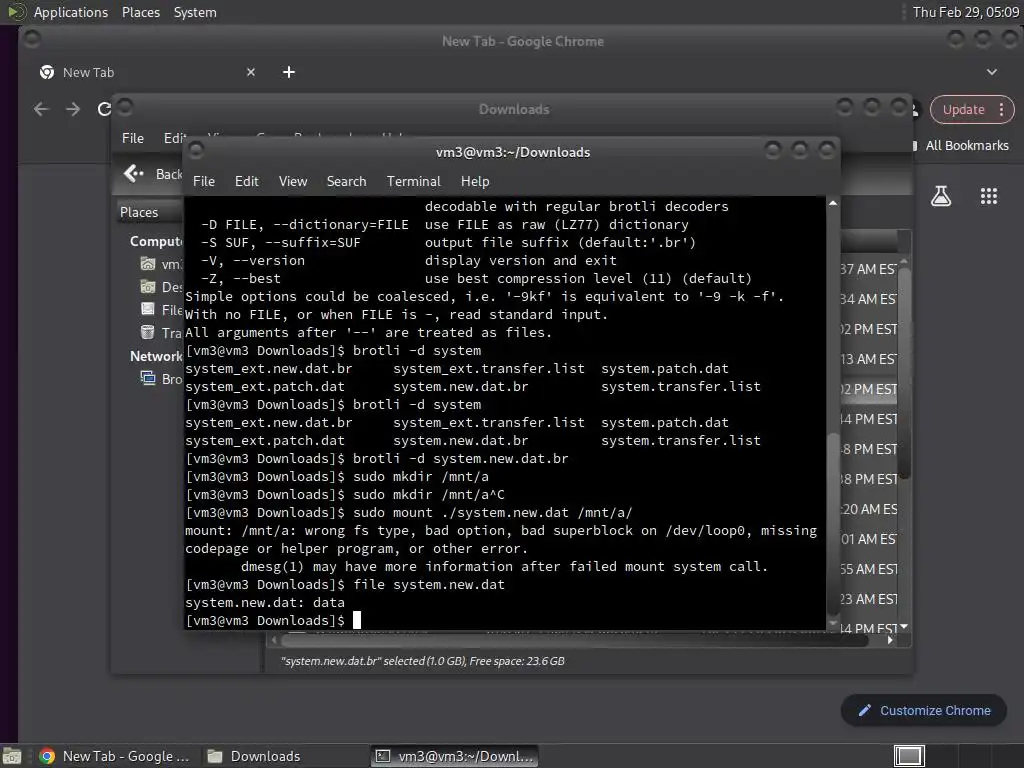
Task: Click the clock showing Thu Feb 29
Action: pyautogui.click(x=965, y=12)
